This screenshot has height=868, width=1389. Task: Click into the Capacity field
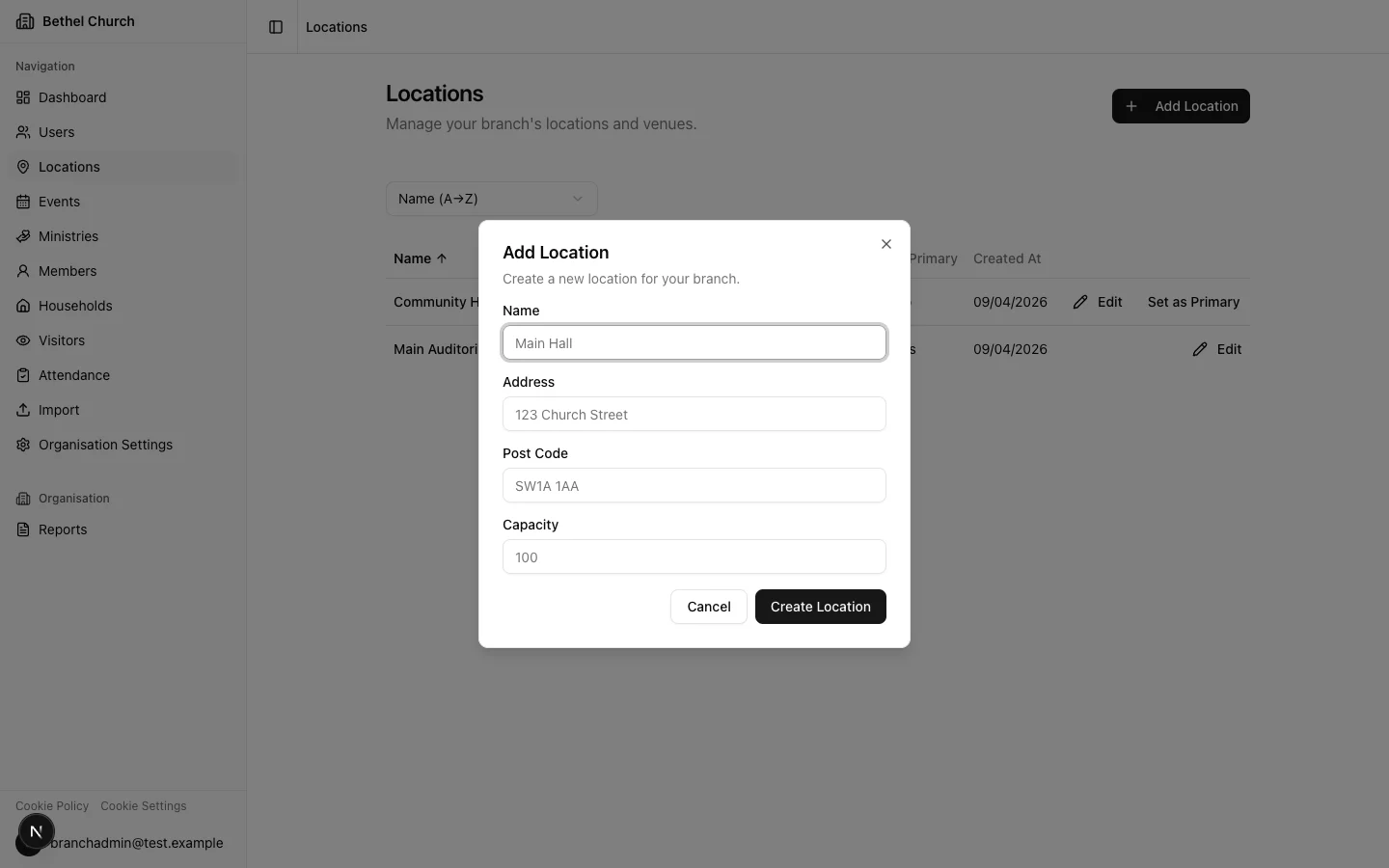click(694, 556)
